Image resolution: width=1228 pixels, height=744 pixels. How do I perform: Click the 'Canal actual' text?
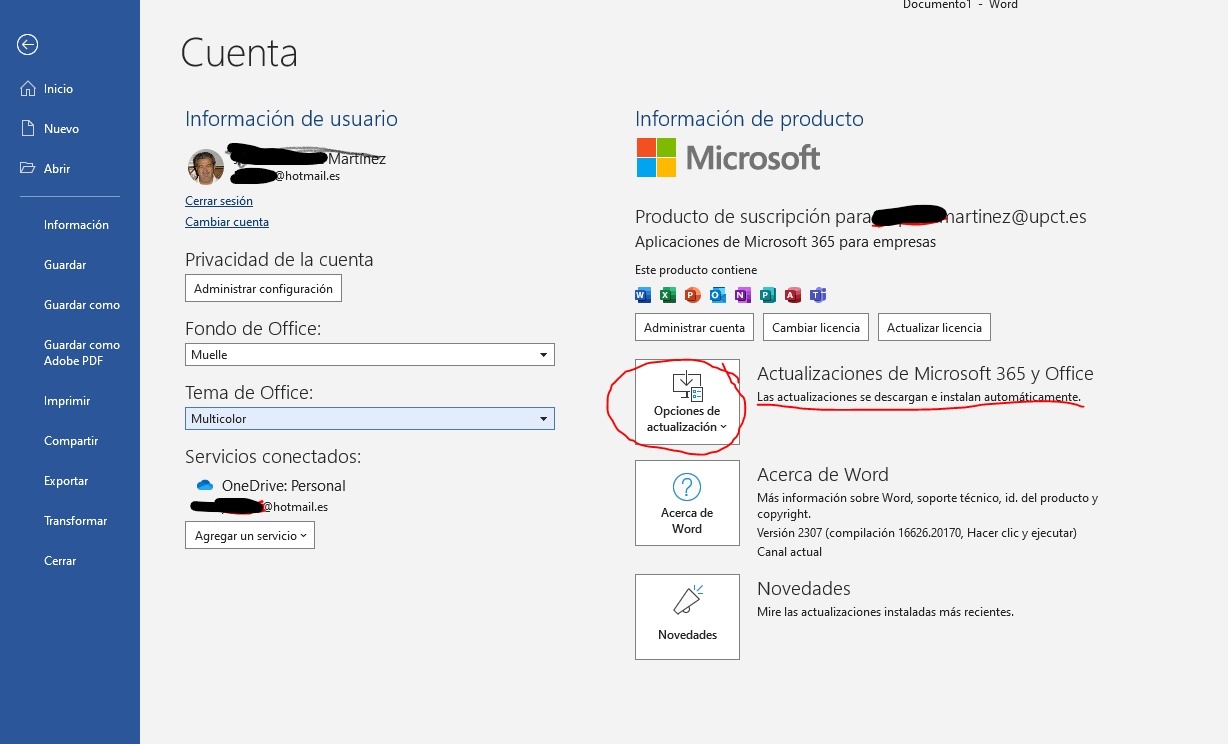789,552
